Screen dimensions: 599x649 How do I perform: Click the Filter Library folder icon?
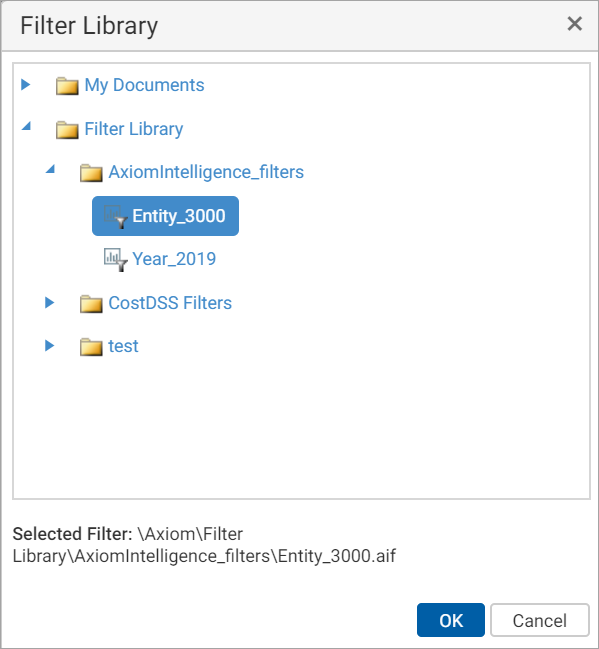pos(67,129)
